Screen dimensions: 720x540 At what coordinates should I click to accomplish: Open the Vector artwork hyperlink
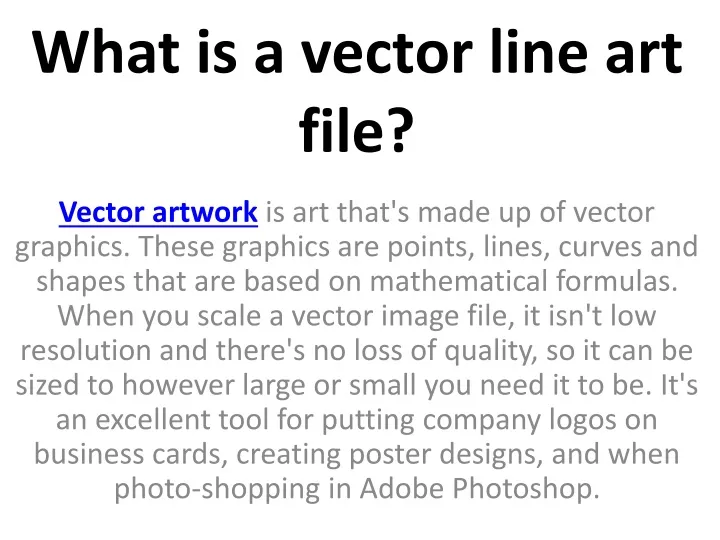(x=158, y=213)
